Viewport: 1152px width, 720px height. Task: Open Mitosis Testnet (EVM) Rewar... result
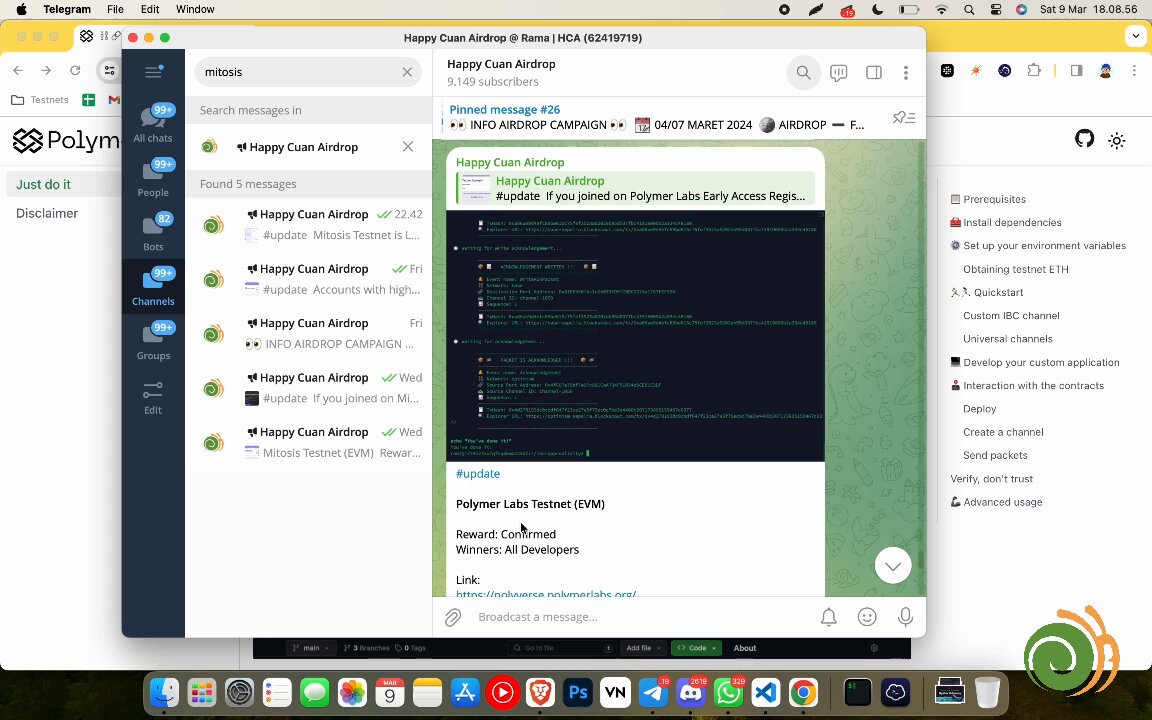[x=309, y=442]
